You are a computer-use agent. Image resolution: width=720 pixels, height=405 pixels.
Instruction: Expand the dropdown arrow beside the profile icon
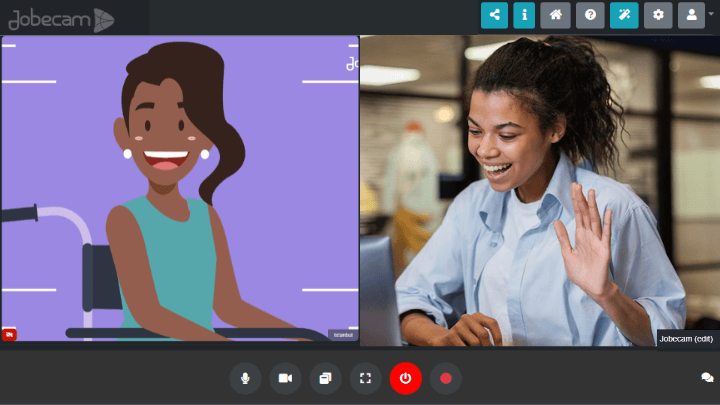711,15
